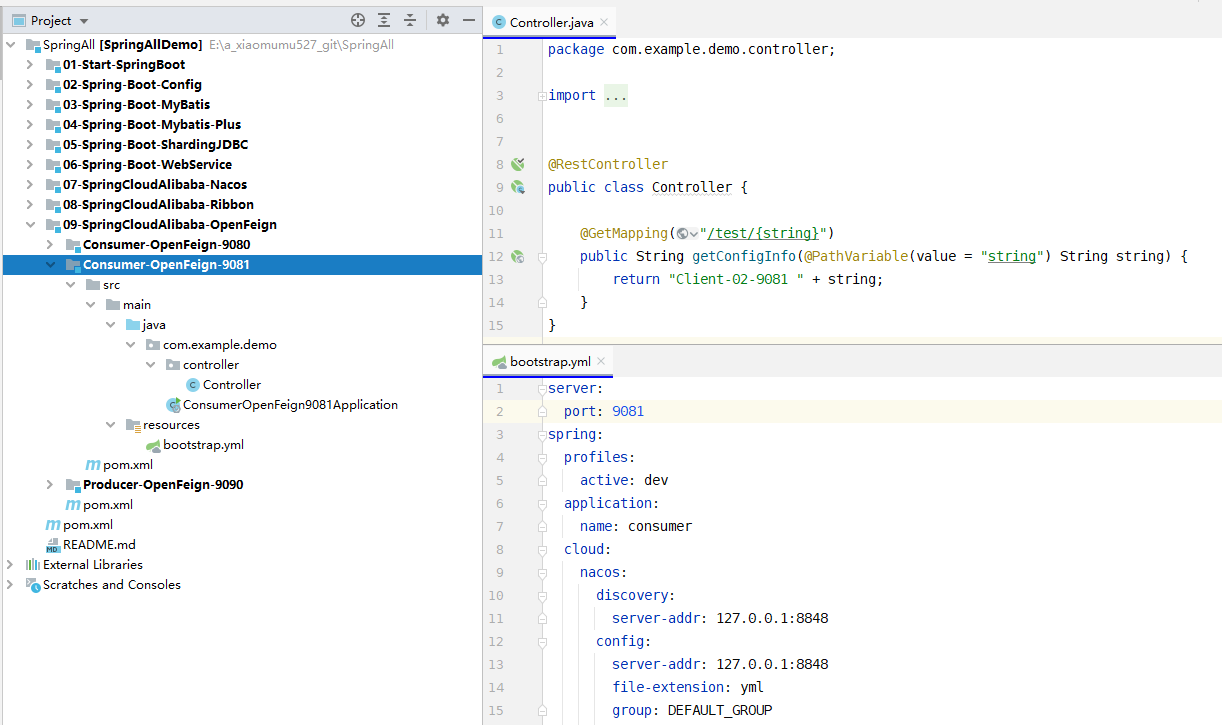Hide the Project tool window

point(468,20)
